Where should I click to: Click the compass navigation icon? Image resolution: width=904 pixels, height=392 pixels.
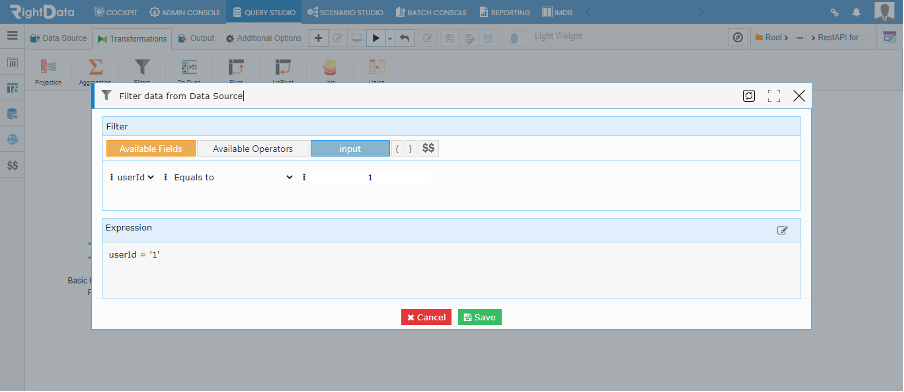tap(738, 37)
